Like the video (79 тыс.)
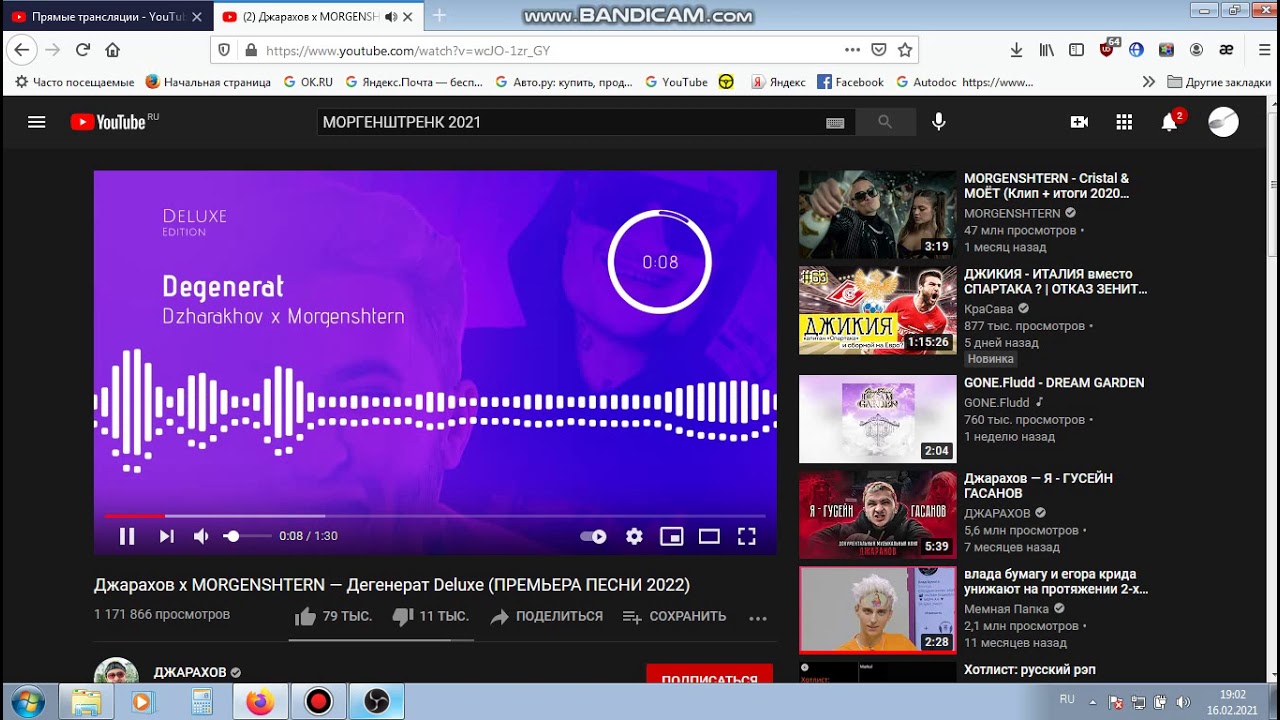Image resolution: width=1280 pixels, height=720 pixels. click(x=334, y=616)
